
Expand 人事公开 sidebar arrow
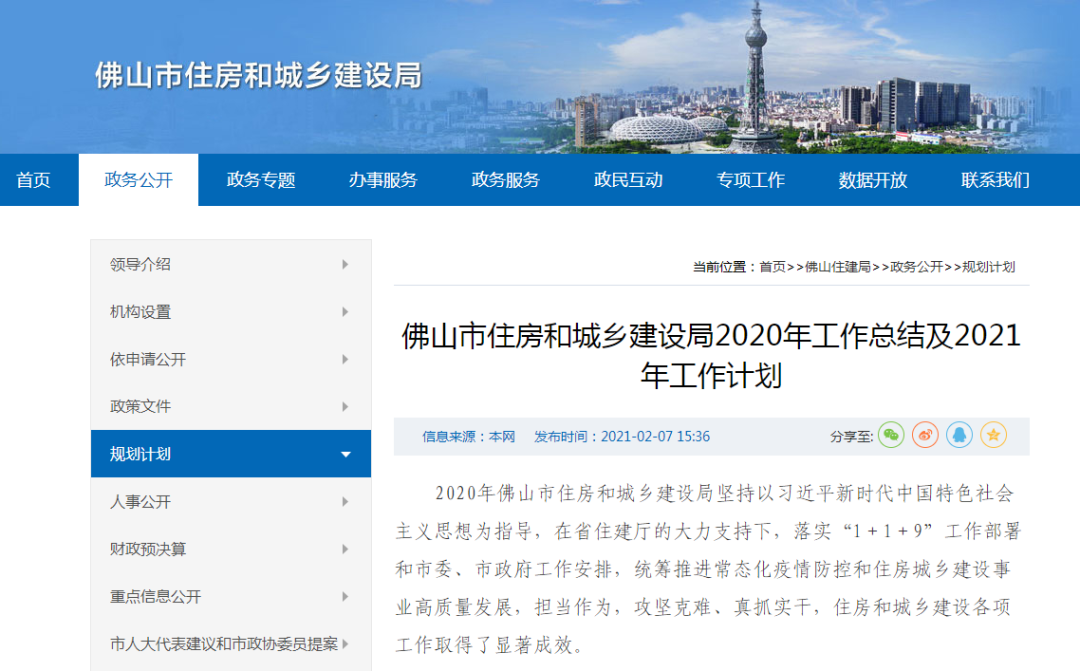click(345, 502)
